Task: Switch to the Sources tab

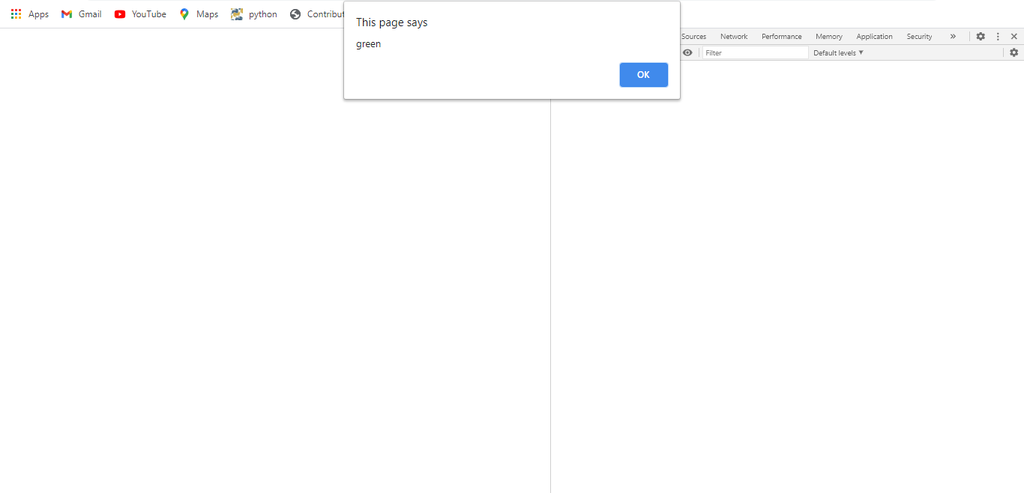Action: coord(694,36)
